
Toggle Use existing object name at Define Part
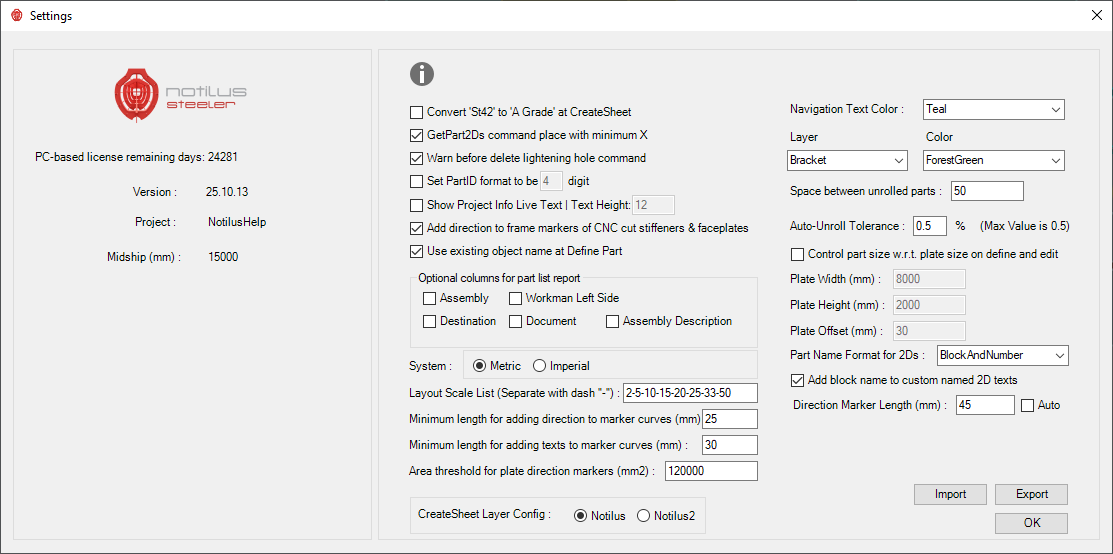click(x=417, y=251)
